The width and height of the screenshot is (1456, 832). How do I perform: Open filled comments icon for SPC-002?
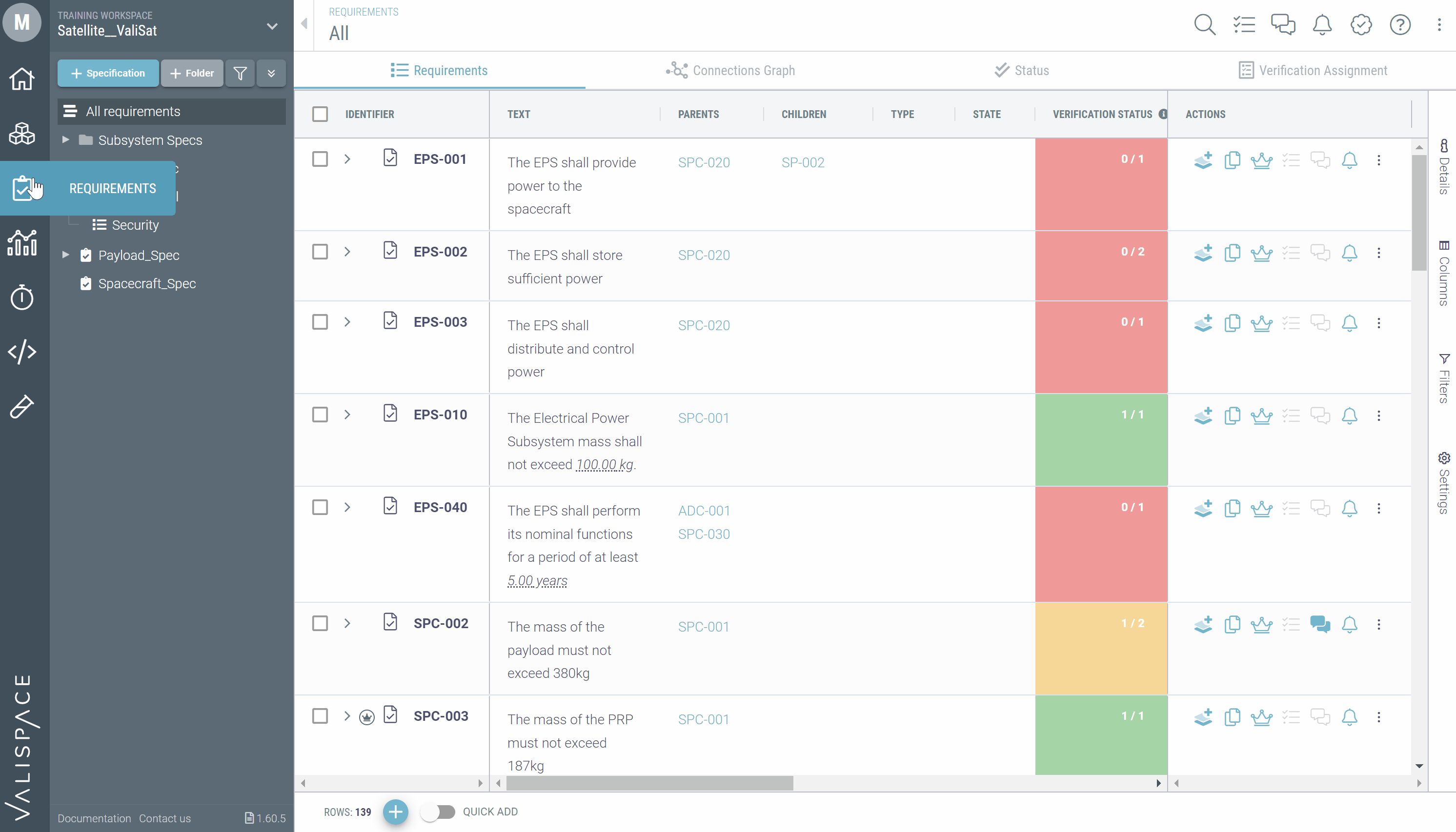click(1320, 623)
